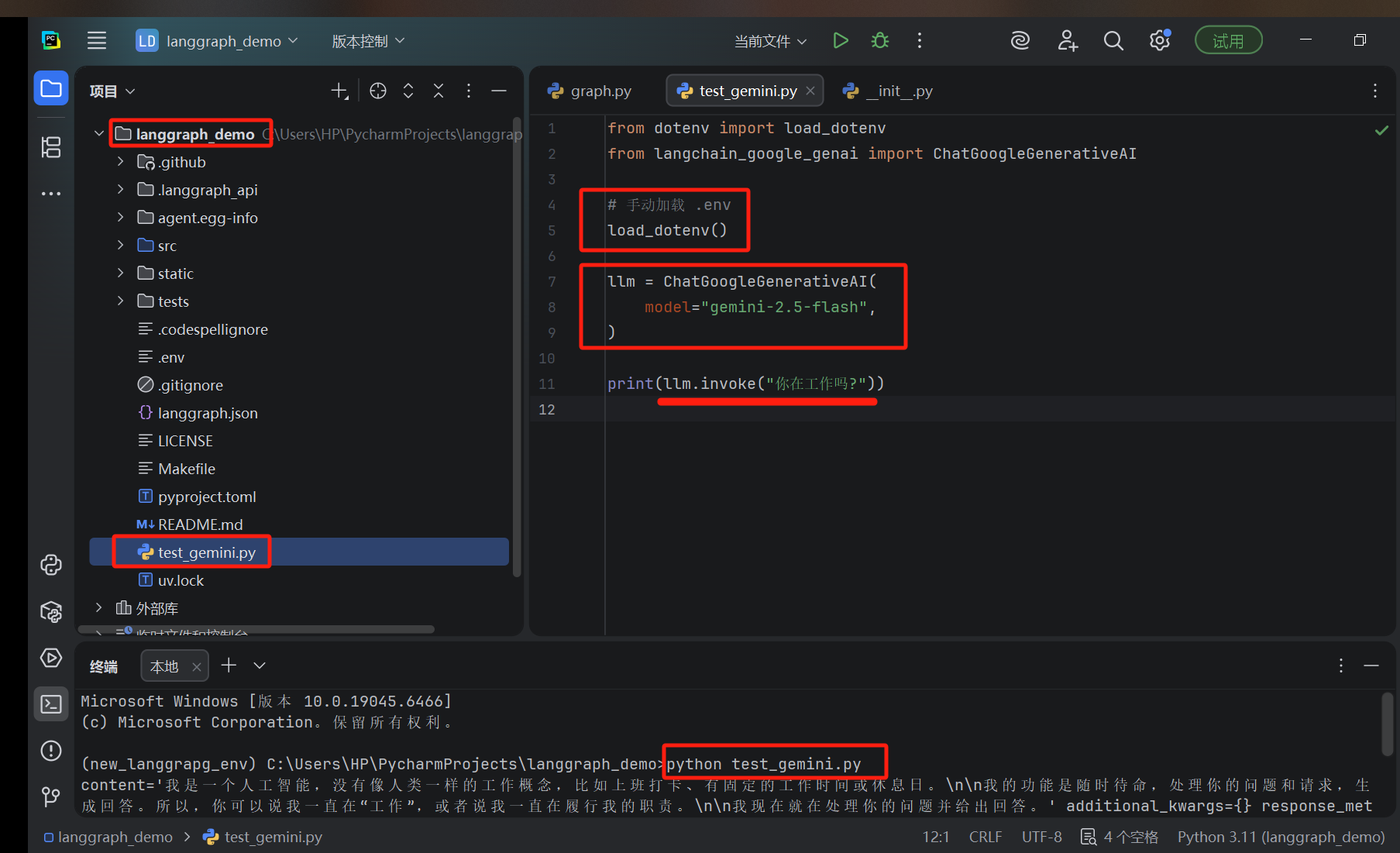The width and height of the screenshot is (1400, 853).
Task: Expand all project tree nodes
Action: pyautogui.click(x=408, y=91)
